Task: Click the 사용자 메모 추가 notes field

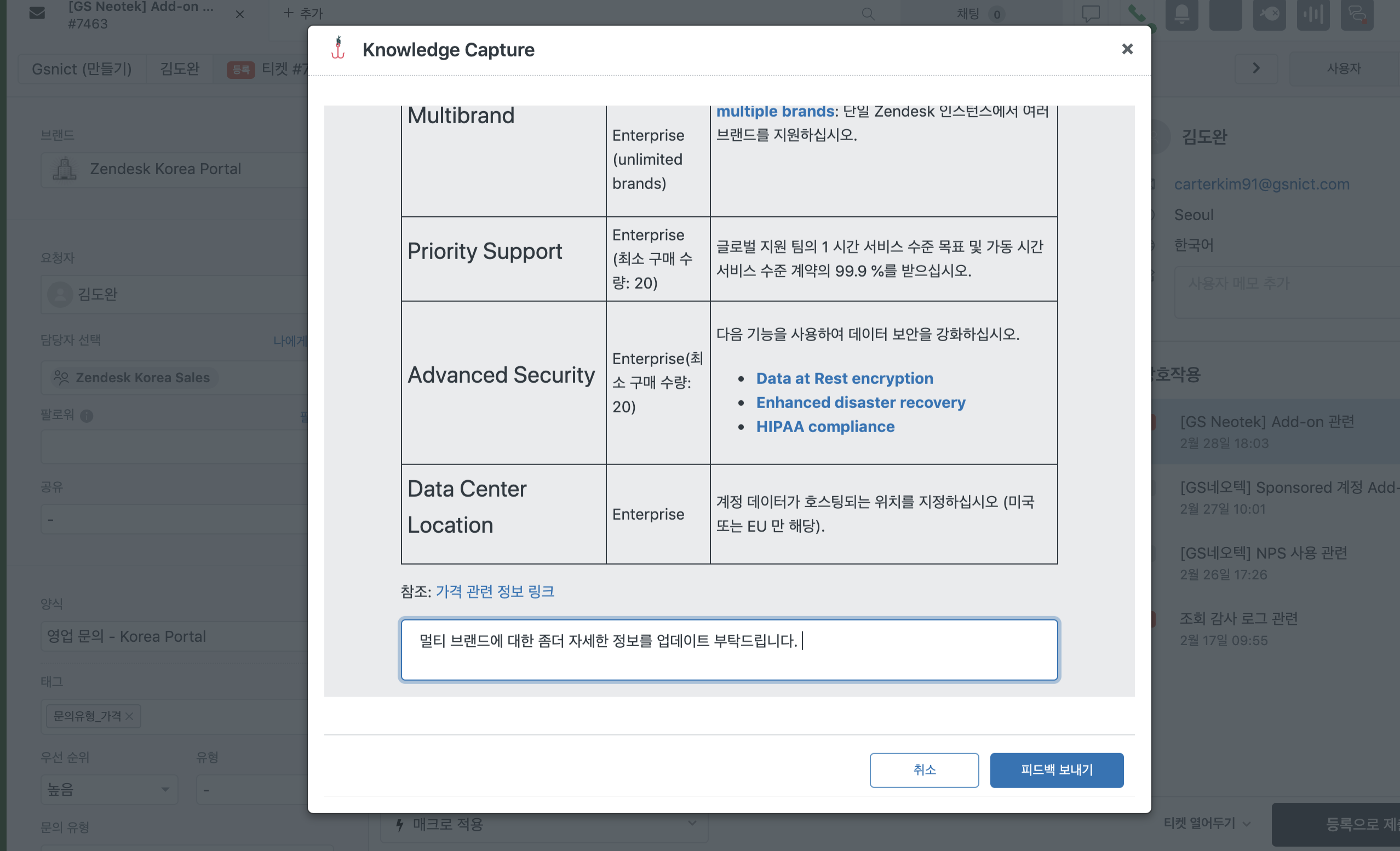Action: click(x=1288, y=292)
